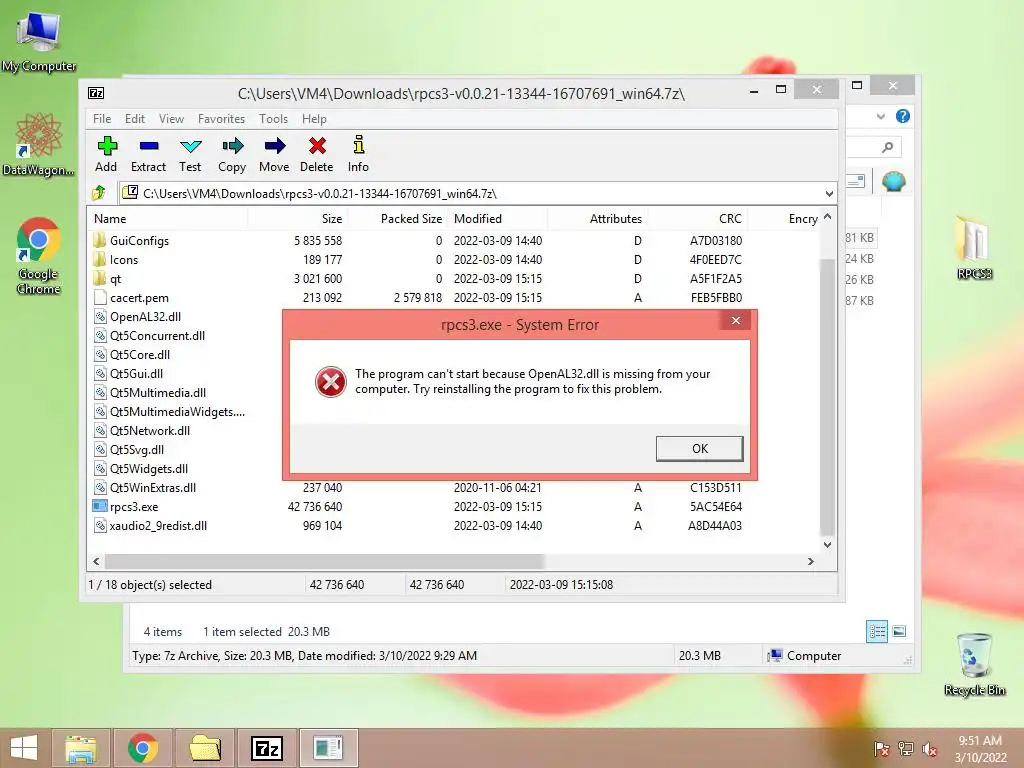
Task: Click OK in the System Error dialog
Action: click(699, 449)
